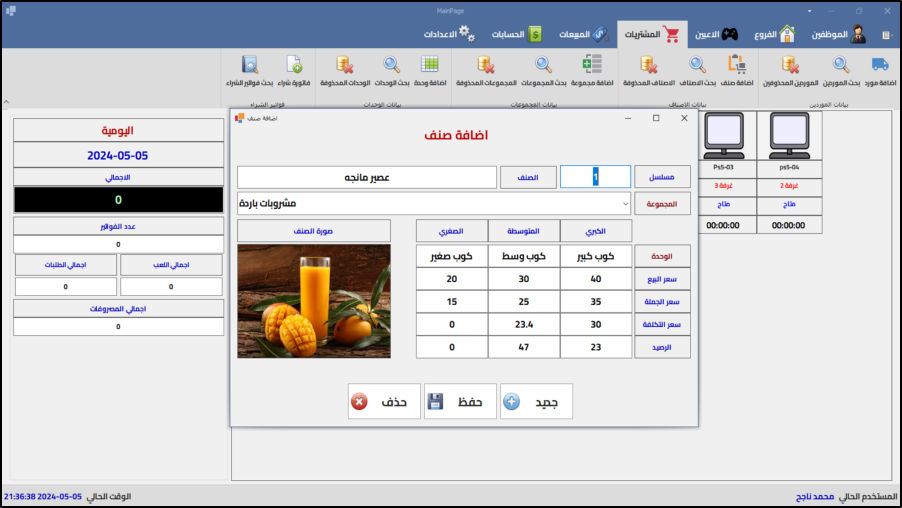Image resolution: width=902 pixels, height=508 pixels.
Task: Click the New (جديد) button
Action: [536, 401]
